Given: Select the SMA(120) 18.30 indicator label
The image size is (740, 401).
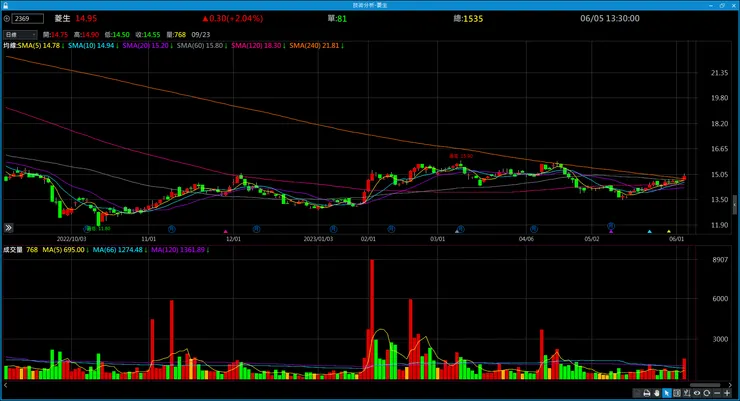Looking at the screenshot, I should pos(256,46).
